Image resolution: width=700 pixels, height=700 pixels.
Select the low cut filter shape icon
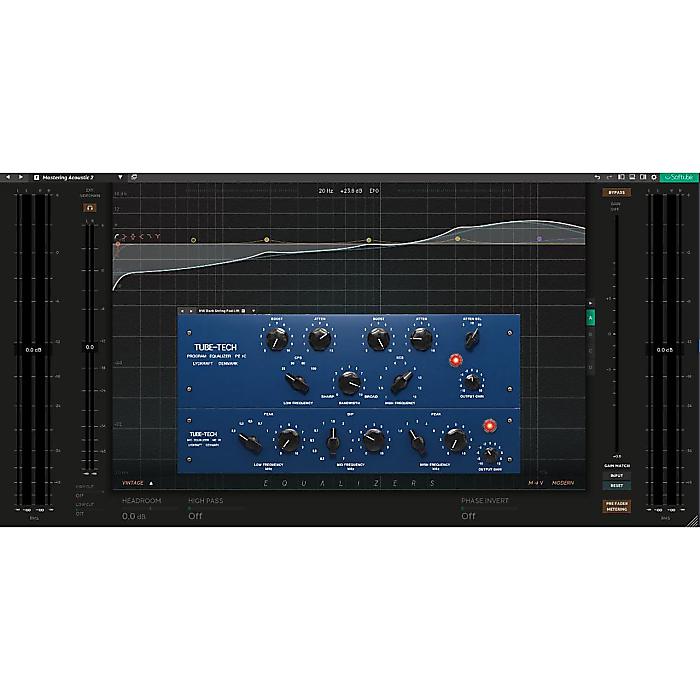pos(117,237)
